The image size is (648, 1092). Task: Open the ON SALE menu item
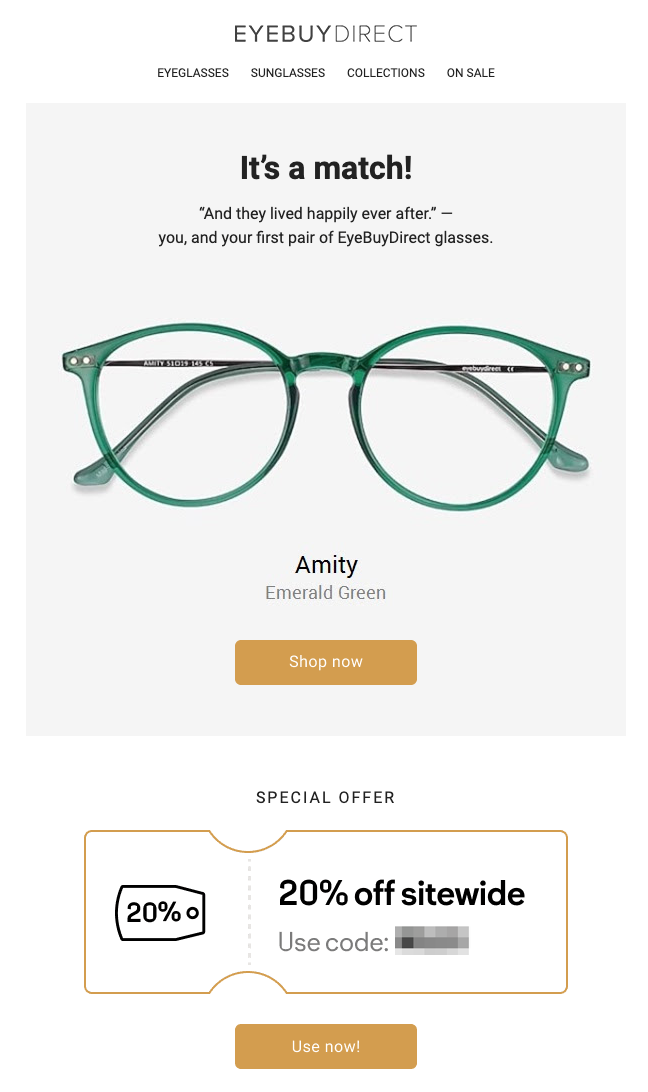point(470,72)
